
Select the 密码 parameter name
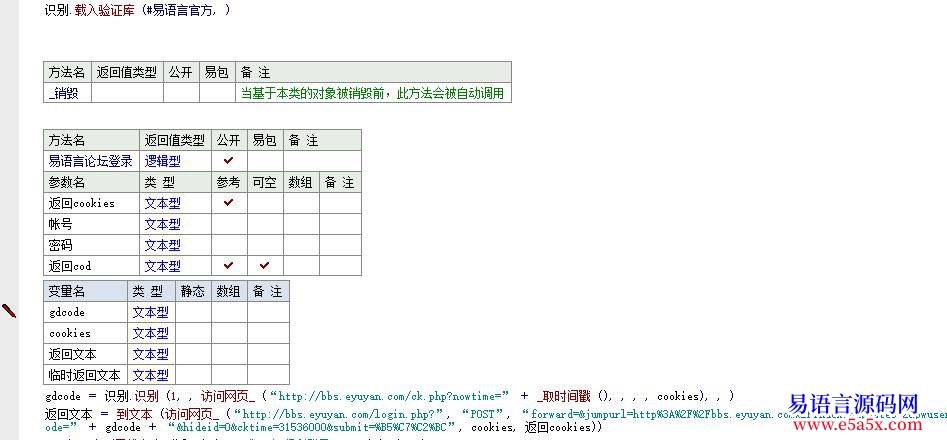91,244
